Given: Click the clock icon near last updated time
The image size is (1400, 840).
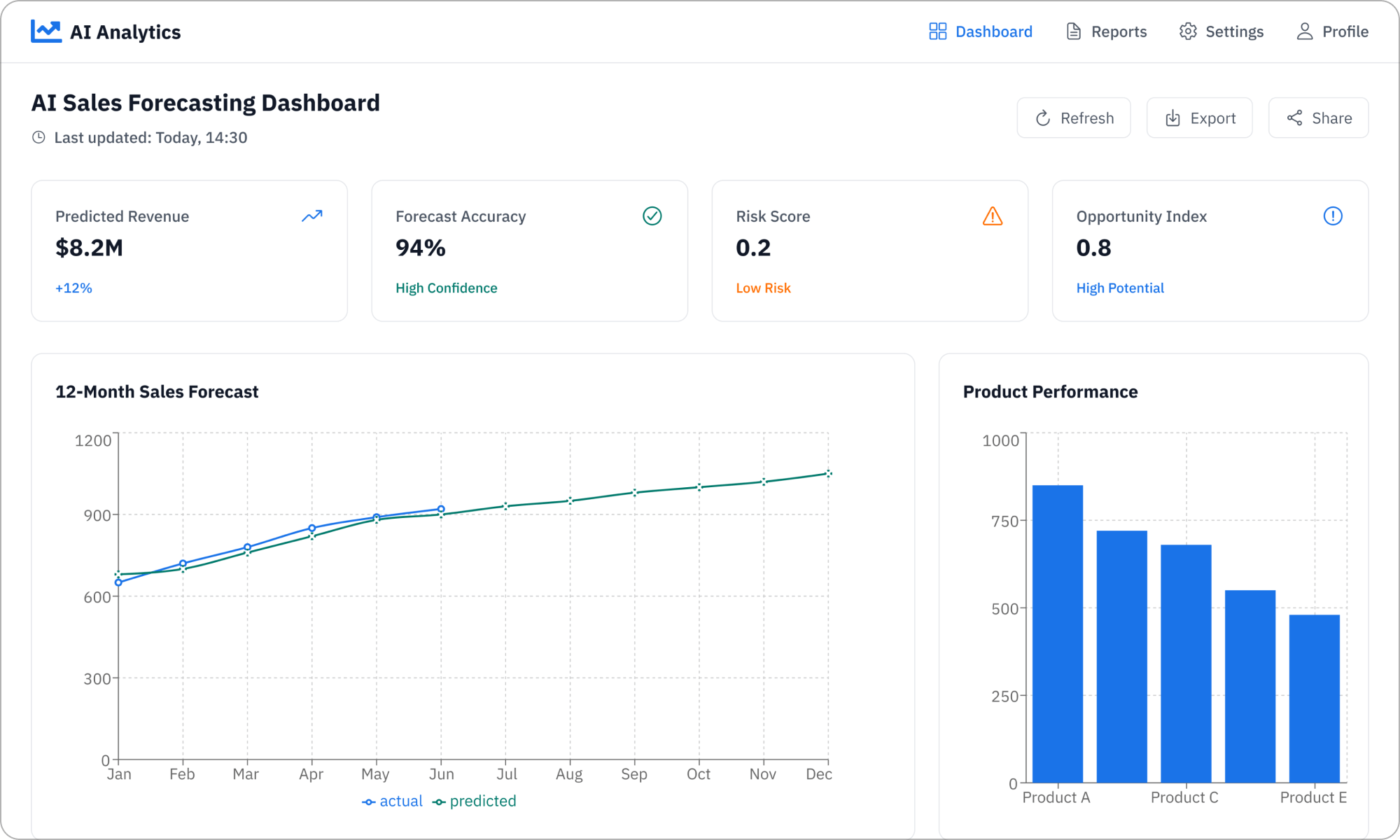Looking at the screenshot, I should coord(38,137).
